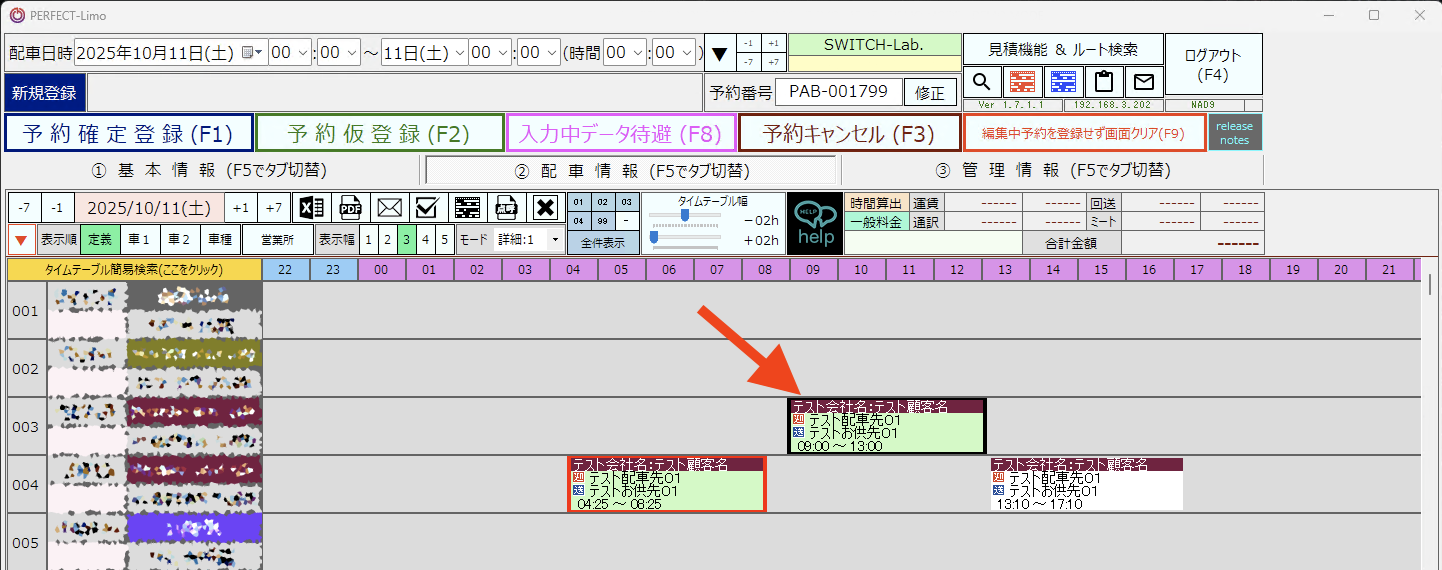Image resolution: width=1442 pixels, height=570 pixels.
Task: Click the red down-triangle expander
Action: 21,240
